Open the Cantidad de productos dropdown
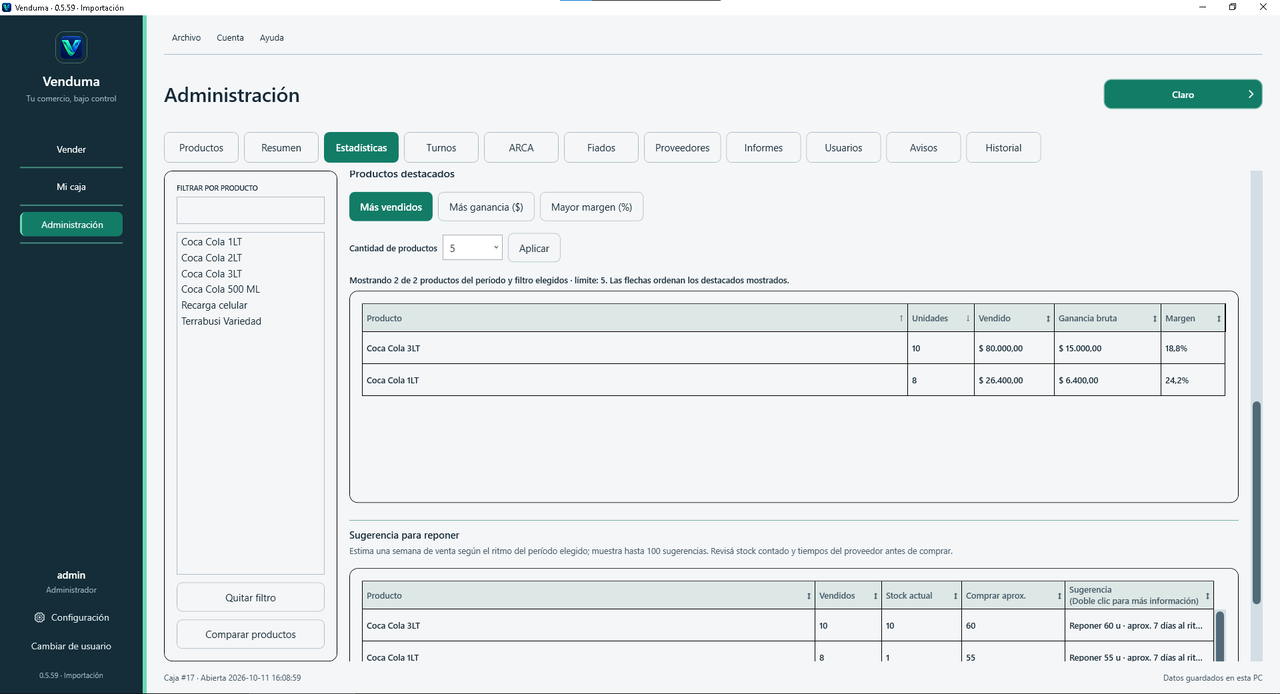This screenshot has width=1280, height=694. (x=472, y=248)
